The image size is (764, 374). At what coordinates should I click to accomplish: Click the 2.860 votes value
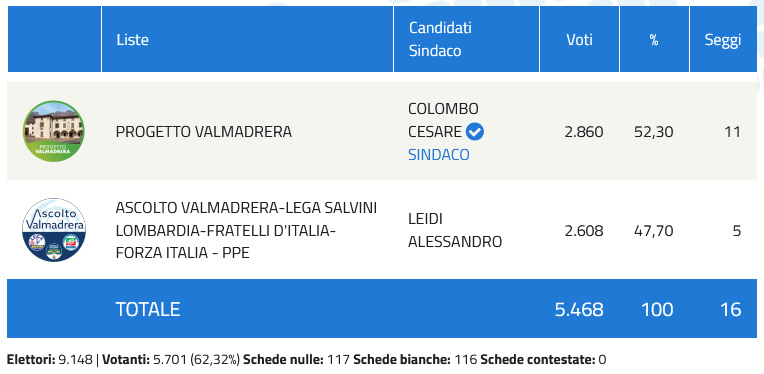pyautogui.click(x=584, y=131)
